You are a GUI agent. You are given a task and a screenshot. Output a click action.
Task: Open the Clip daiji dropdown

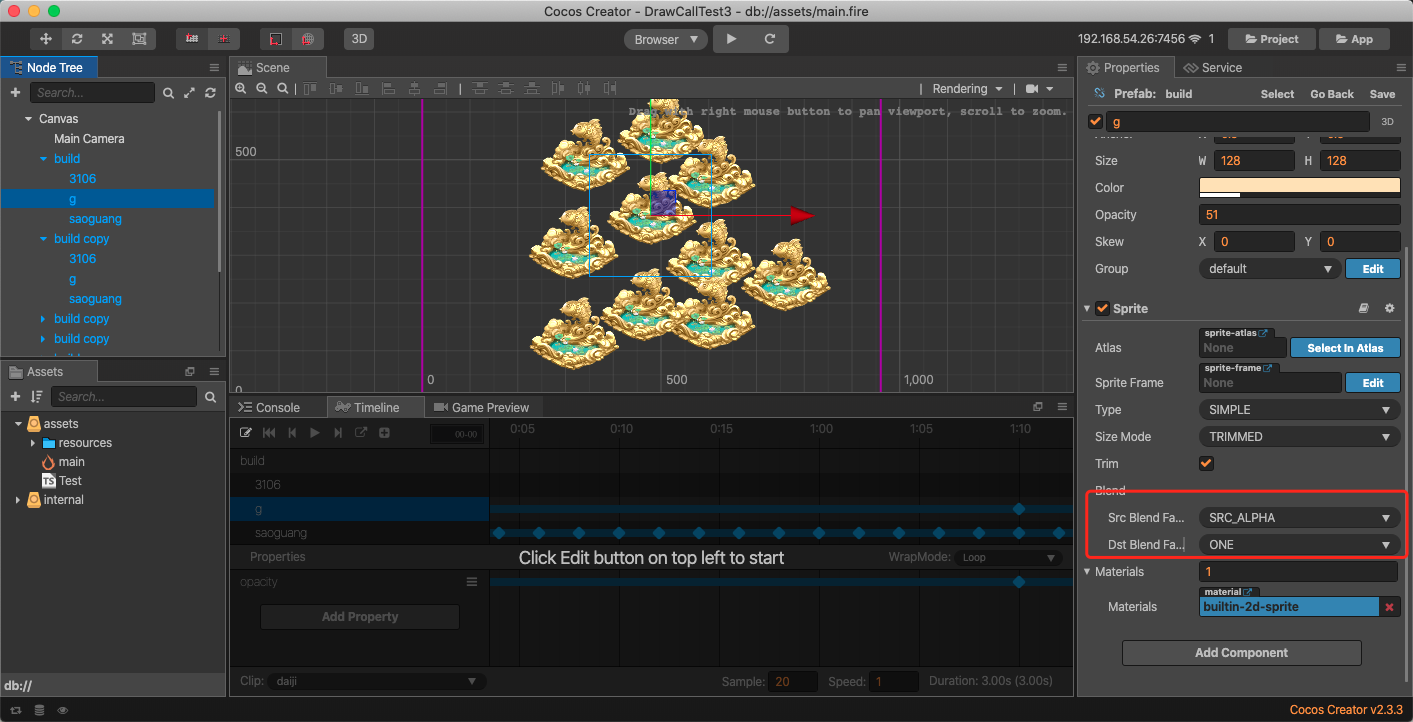(376, 681)
